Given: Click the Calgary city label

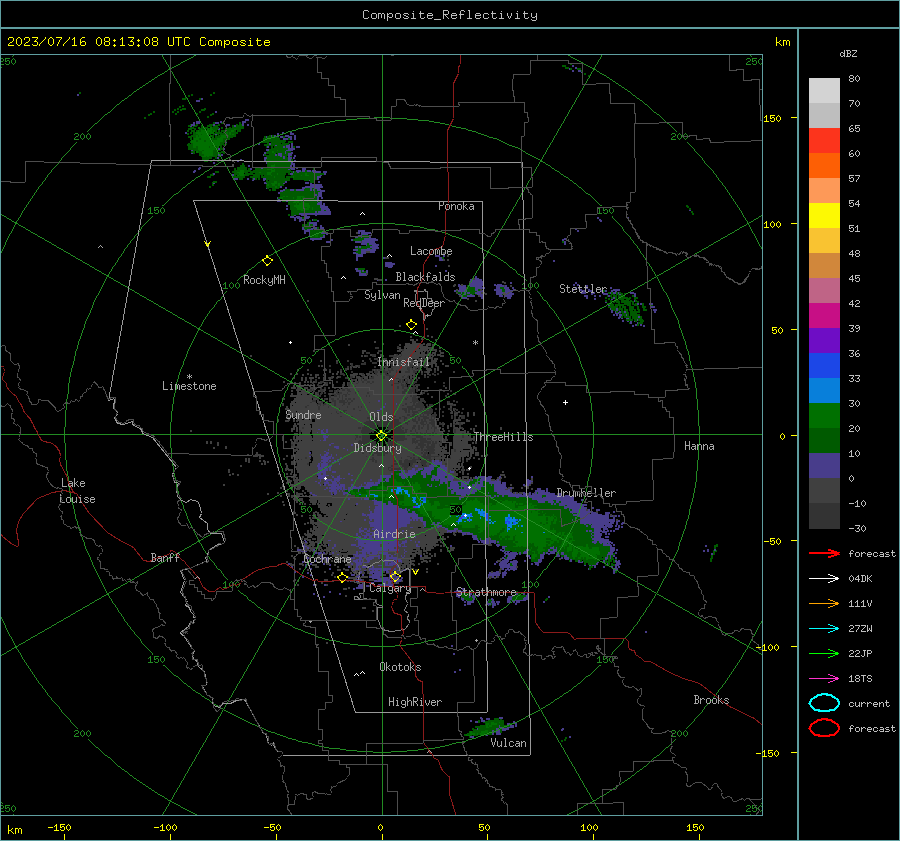Looking at the screenshot, I should coord(390,588).
